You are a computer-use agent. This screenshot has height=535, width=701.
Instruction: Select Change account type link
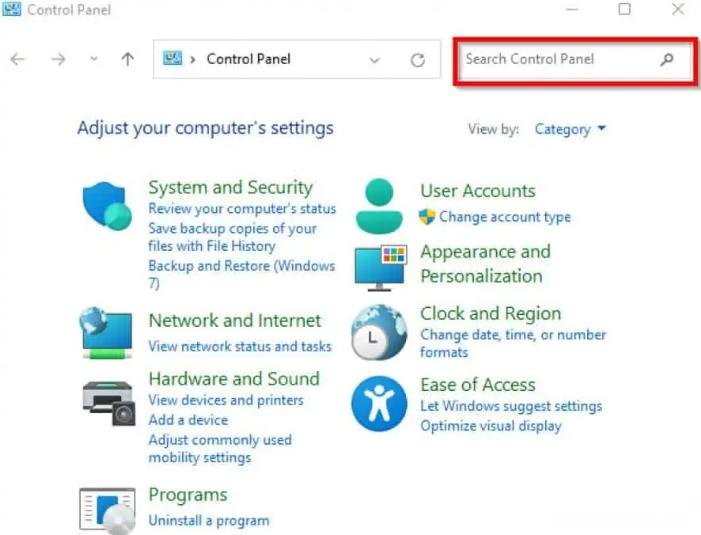505,217
